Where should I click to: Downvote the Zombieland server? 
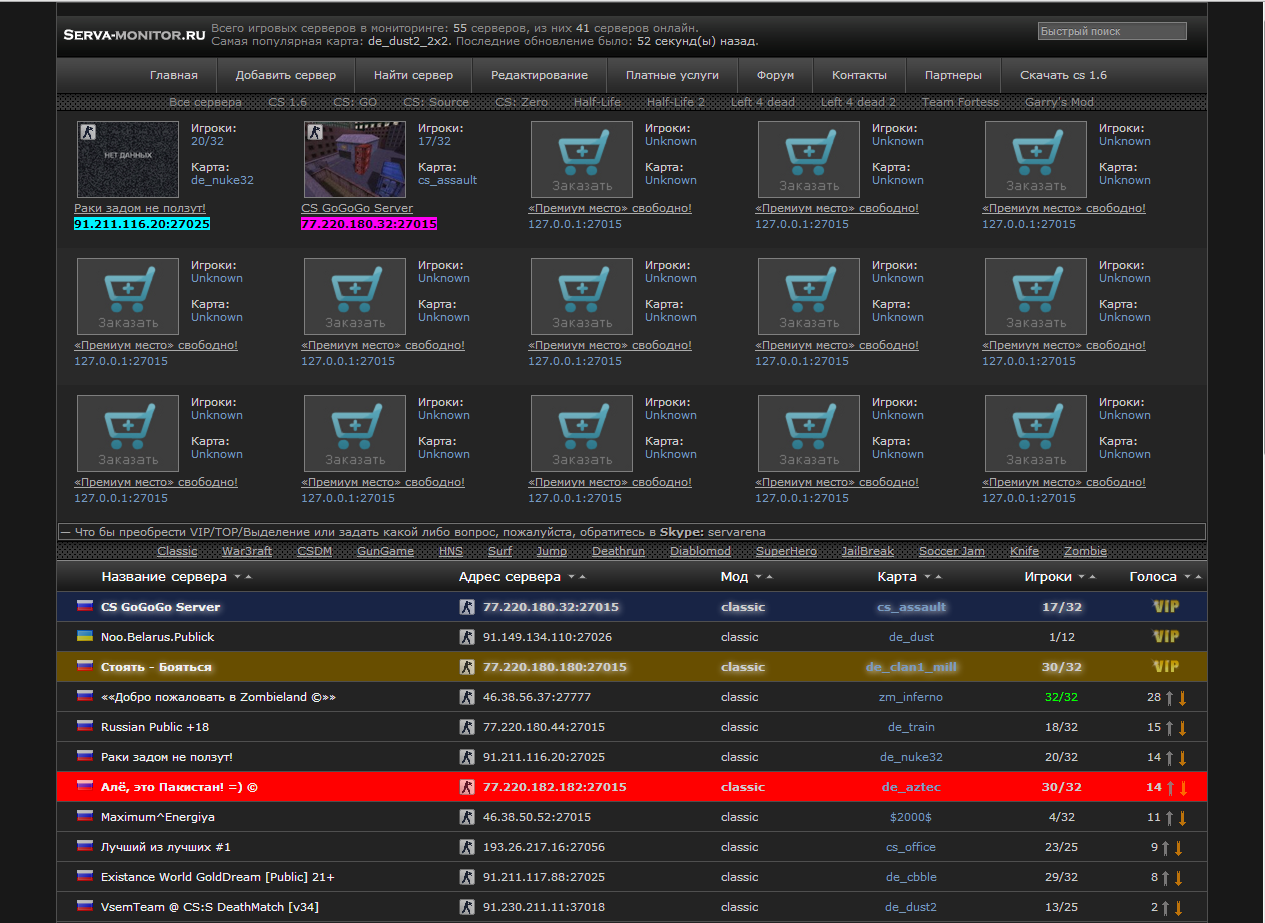(1182, 698)
